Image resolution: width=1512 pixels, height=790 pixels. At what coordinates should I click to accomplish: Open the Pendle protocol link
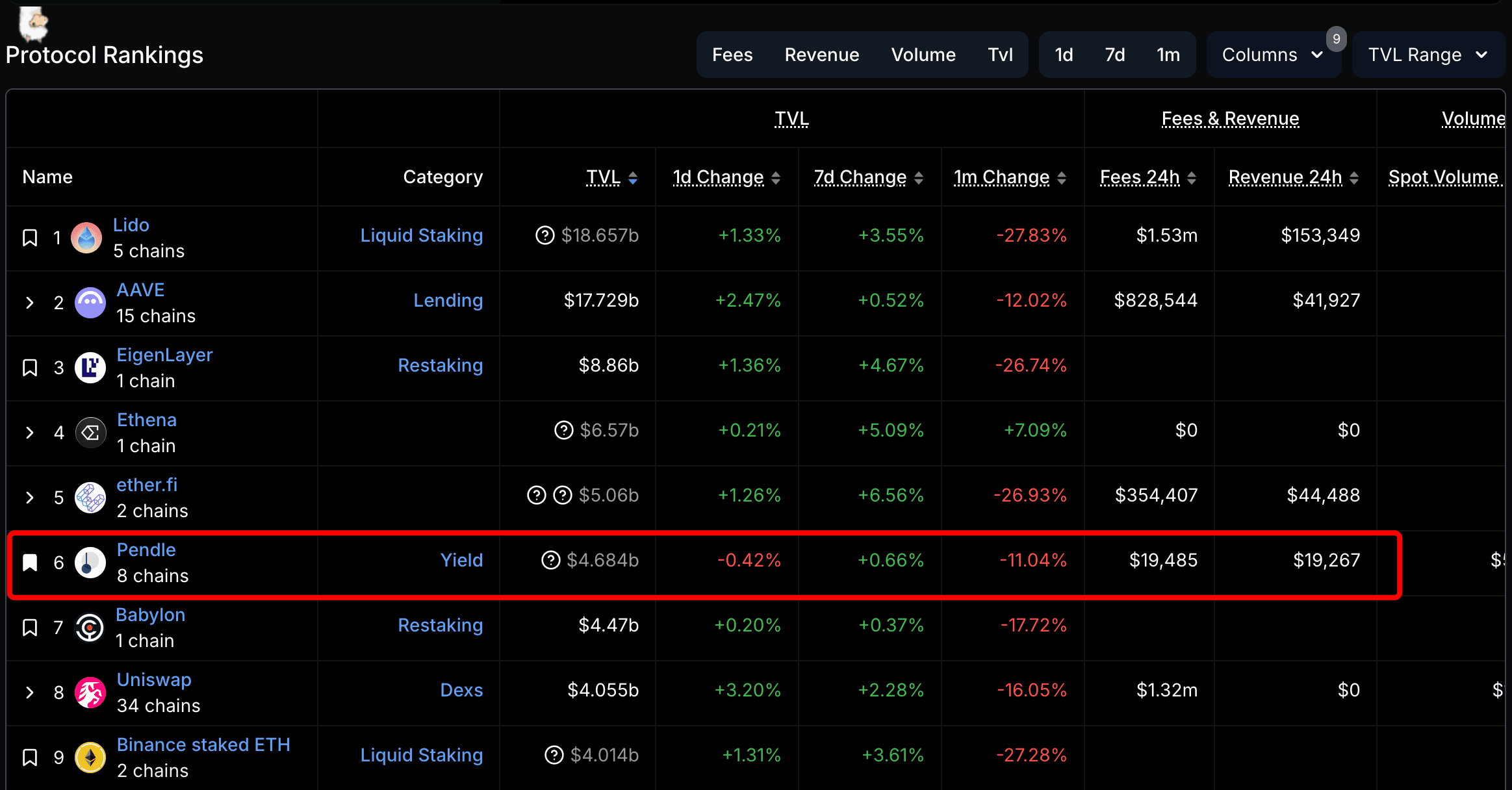click(146, 550)
